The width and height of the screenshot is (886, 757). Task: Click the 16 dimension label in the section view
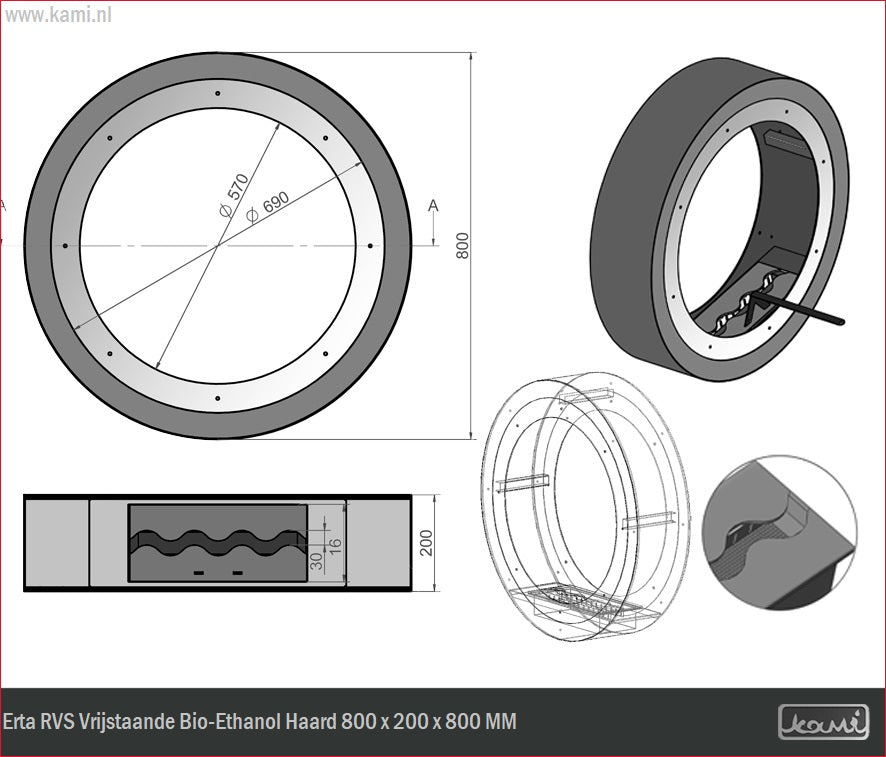pyautogui.click(x=334, y=544)
